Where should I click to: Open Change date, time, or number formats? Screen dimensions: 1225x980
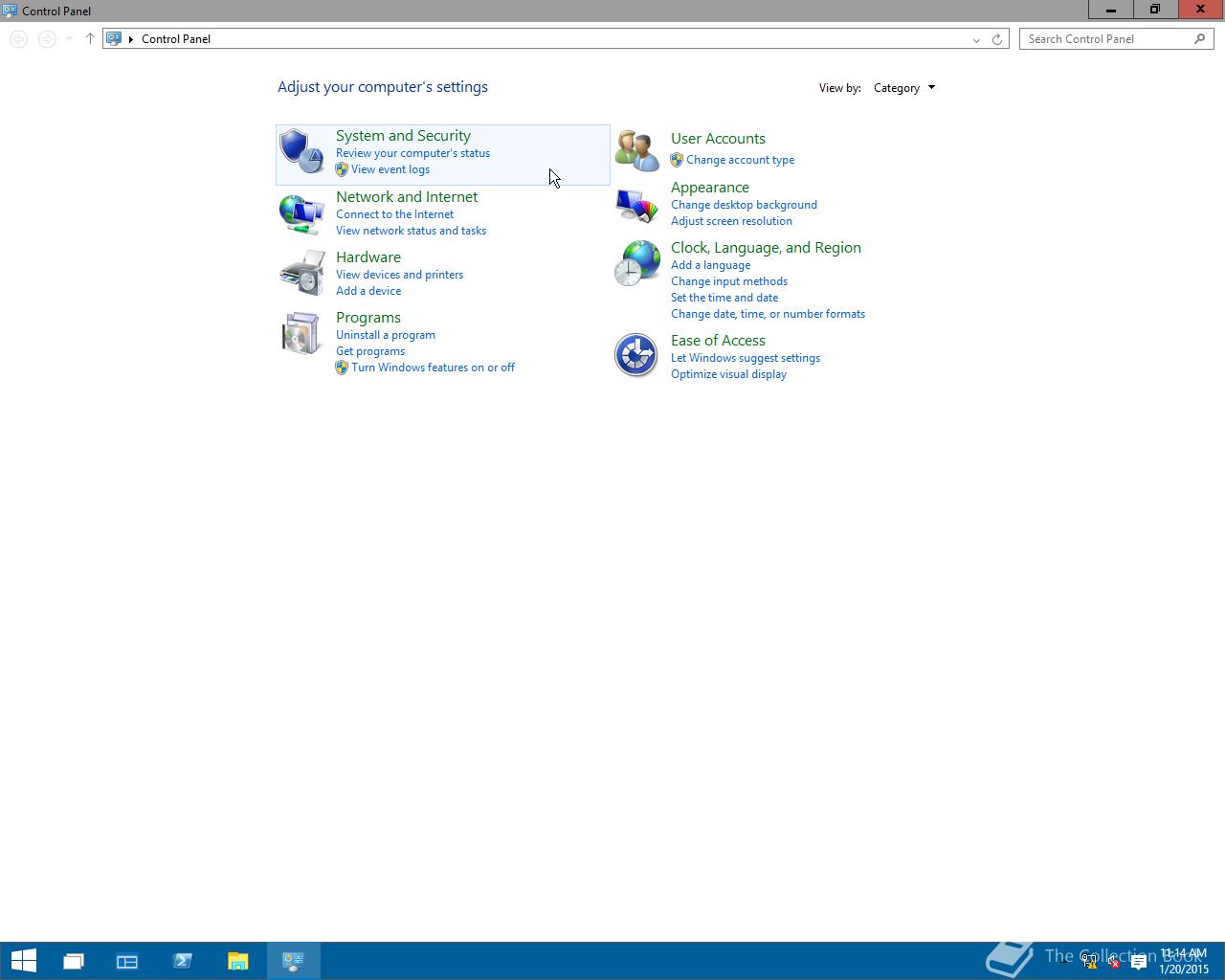pyautogui.click(x=768, y=314)
